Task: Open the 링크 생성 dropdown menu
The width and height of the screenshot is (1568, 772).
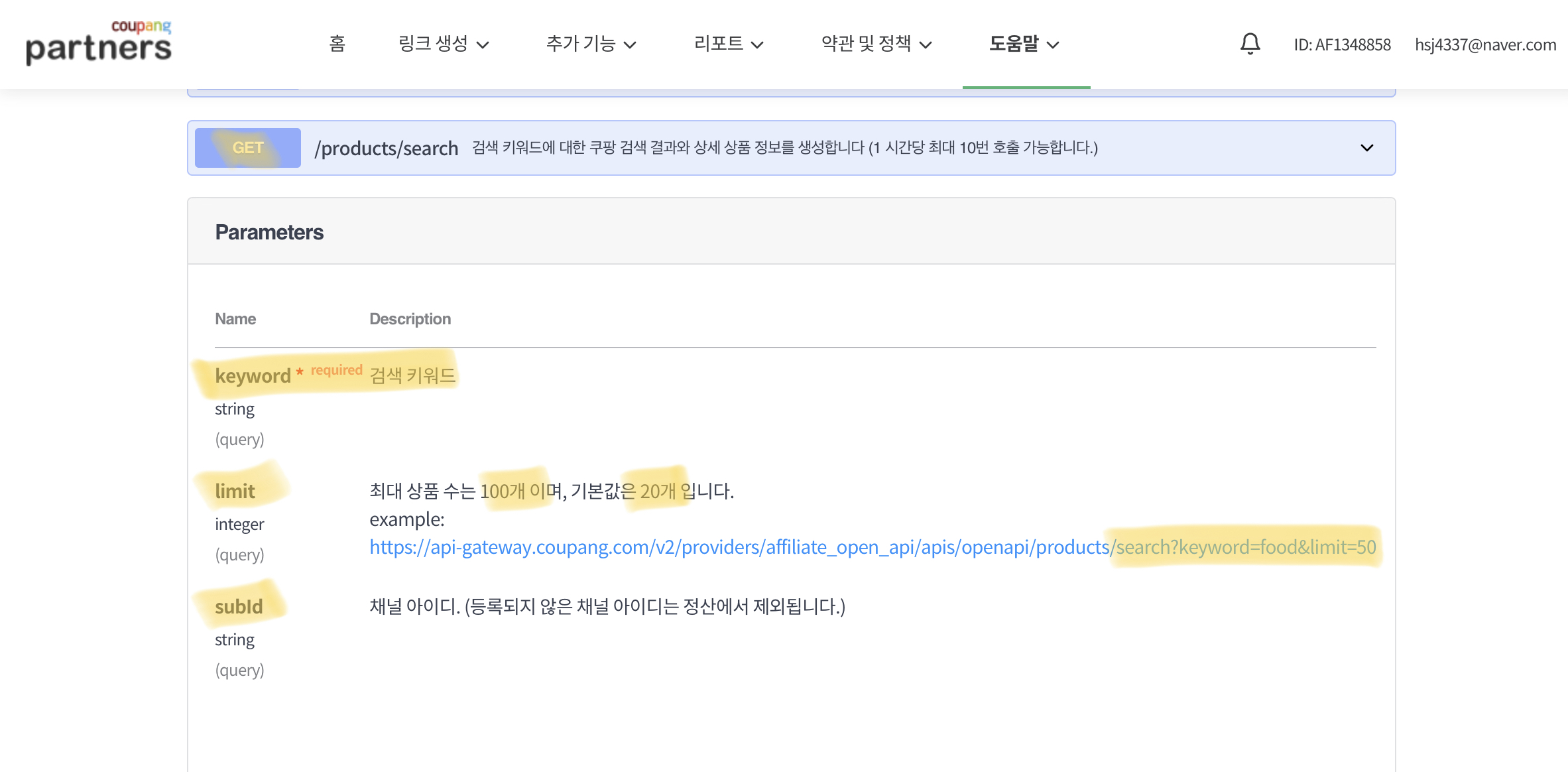Action: (x=443, y=44)
